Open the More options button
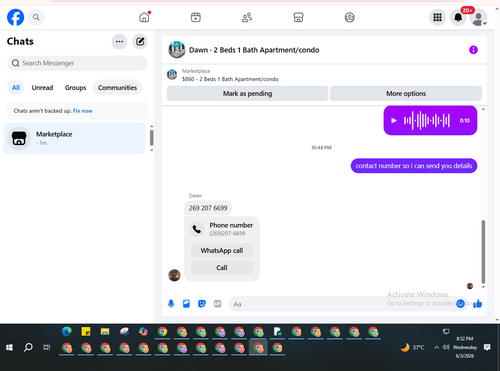The image size is (500, 371). [x=406, y=93]
